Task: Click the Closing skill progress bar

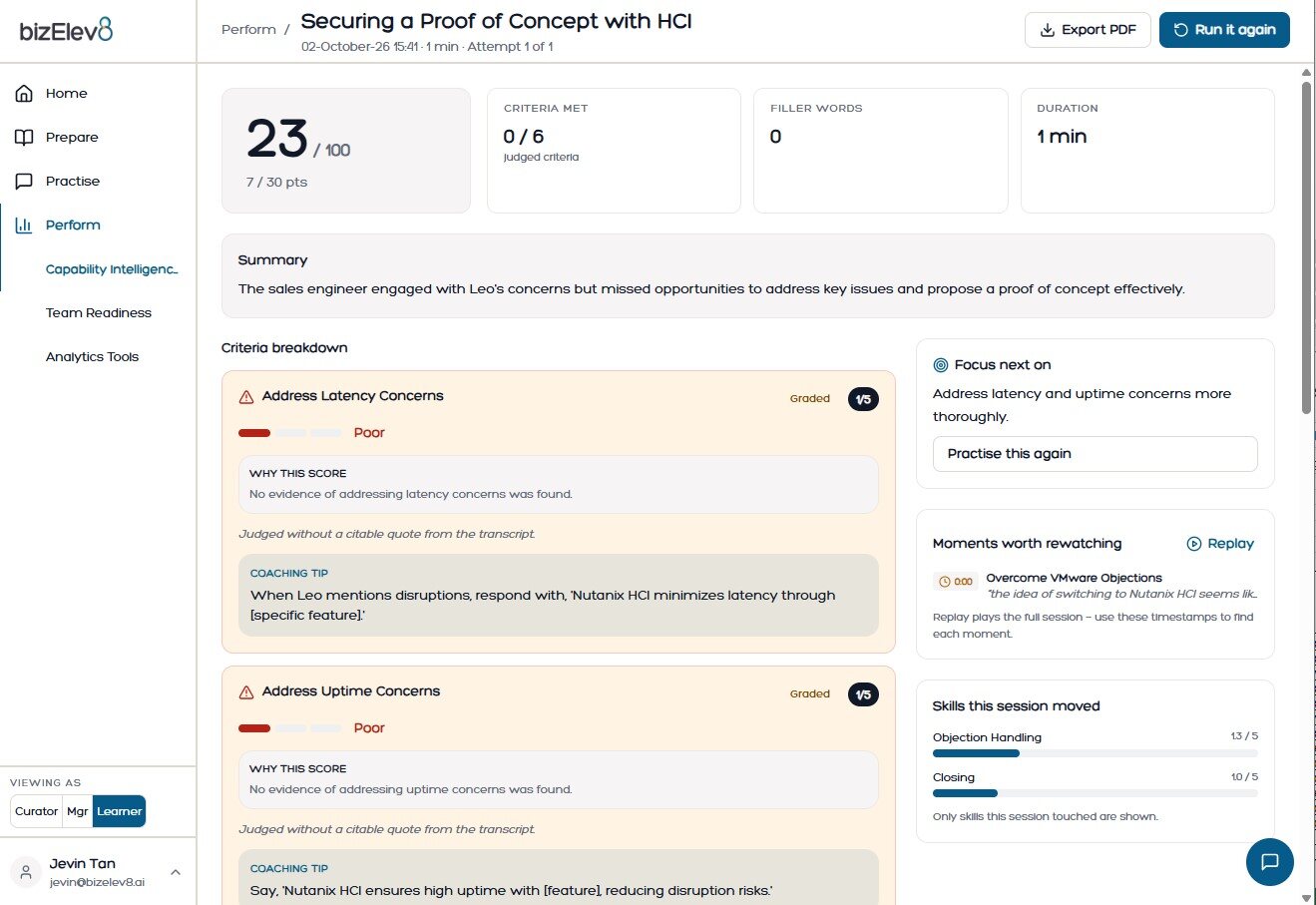Action: (x=1095, y=793)
